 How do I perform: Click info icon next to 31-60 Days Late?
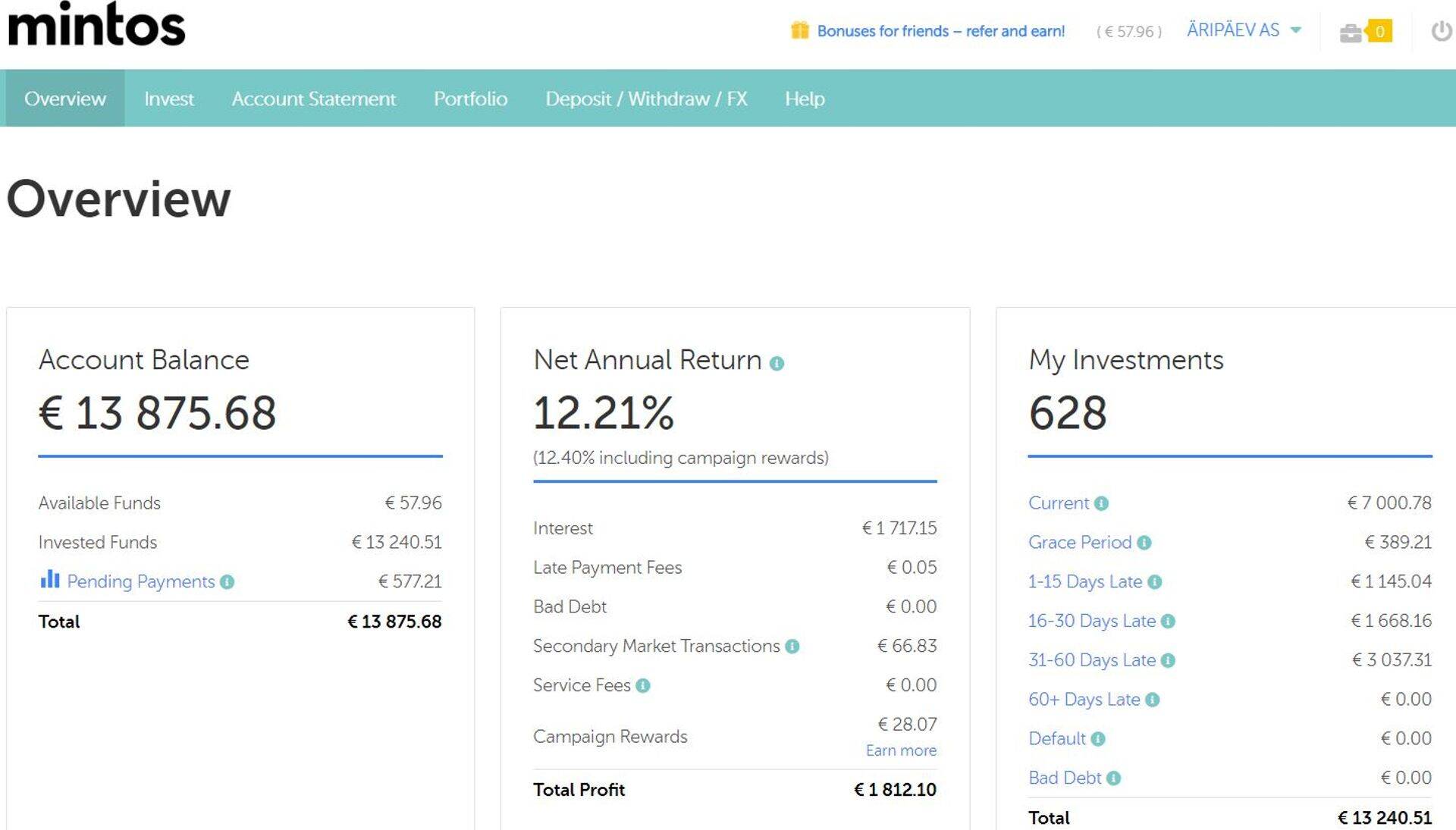pos(1168,661)
